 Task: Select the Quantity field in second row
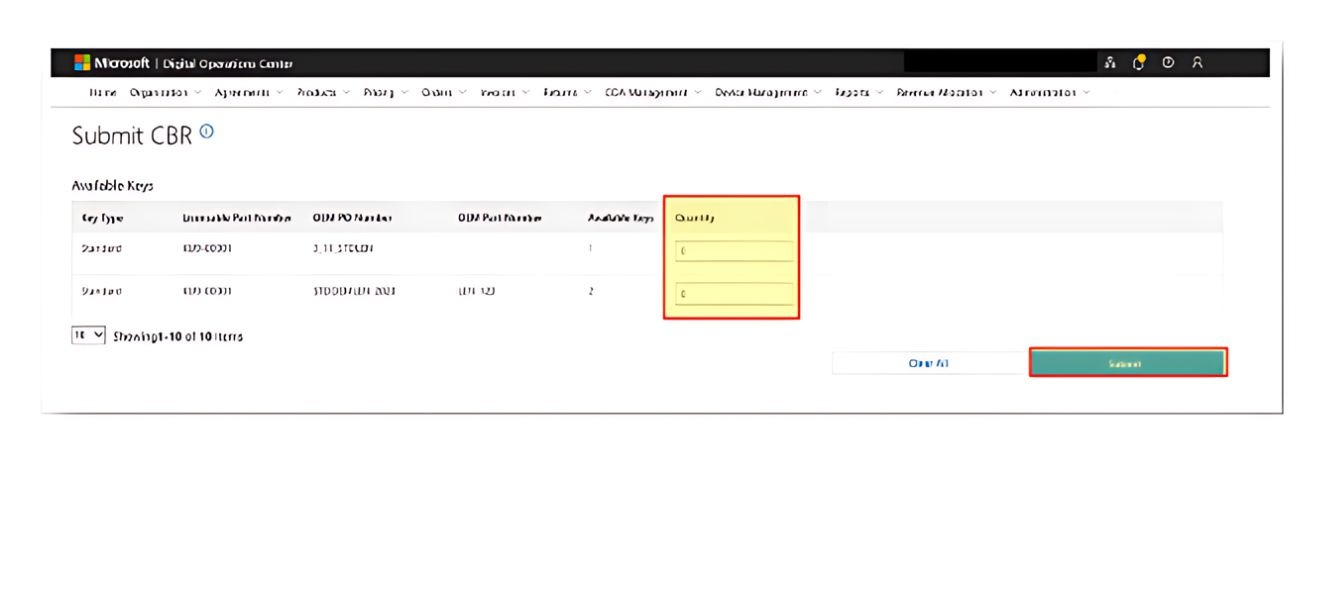coord(734,294)
